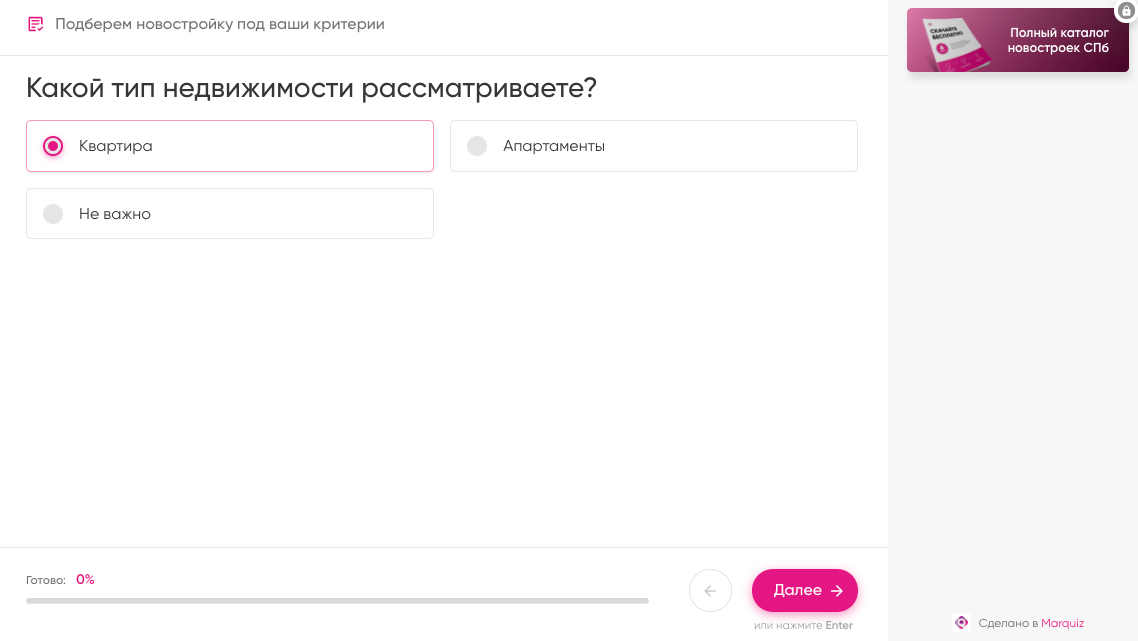1138x641 pixels.
Task: Click the lock icon on the catalog banner
Action: 1128,11
